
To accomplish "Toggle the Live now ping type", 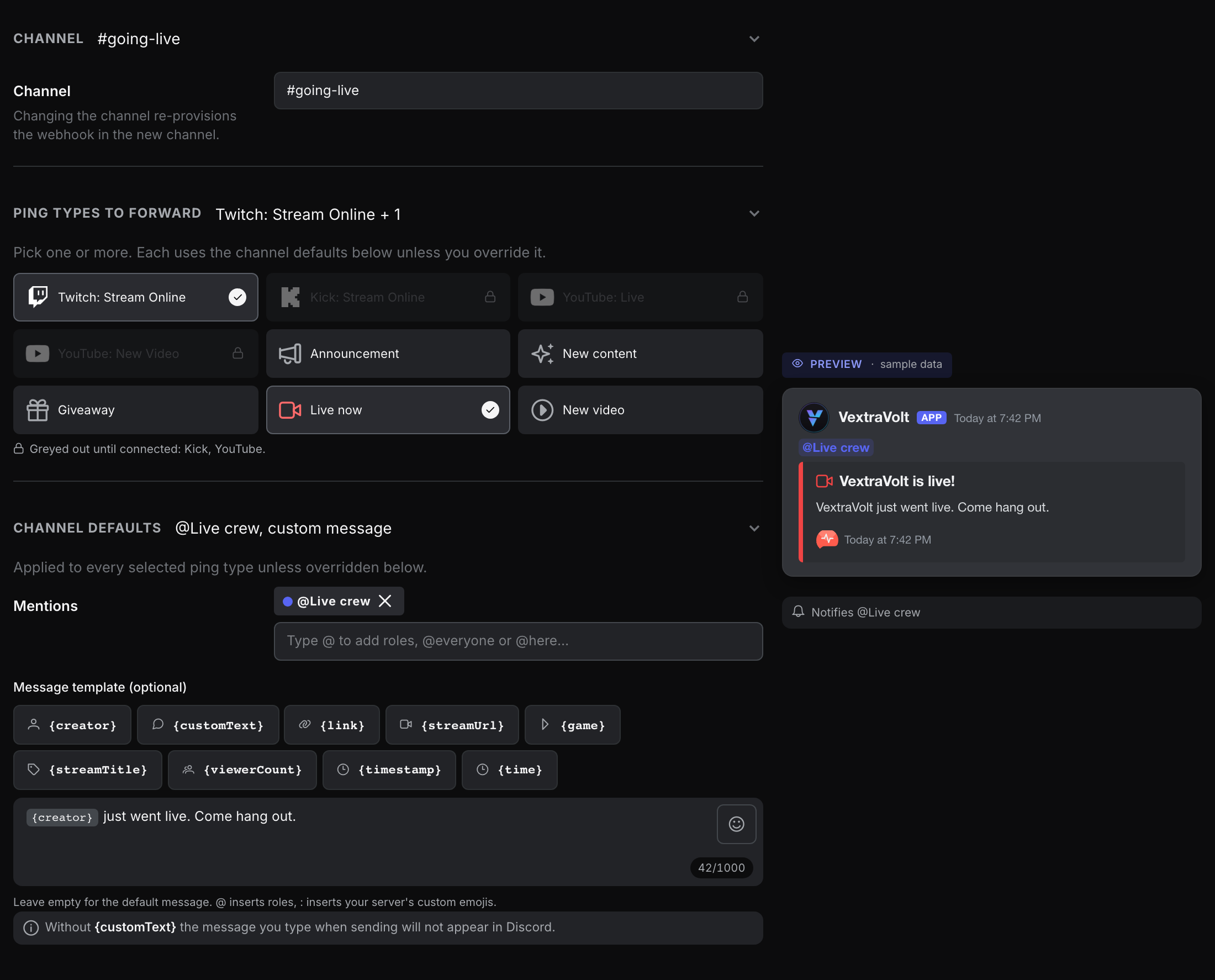I will pyautogui.click(x=388, y=410).
